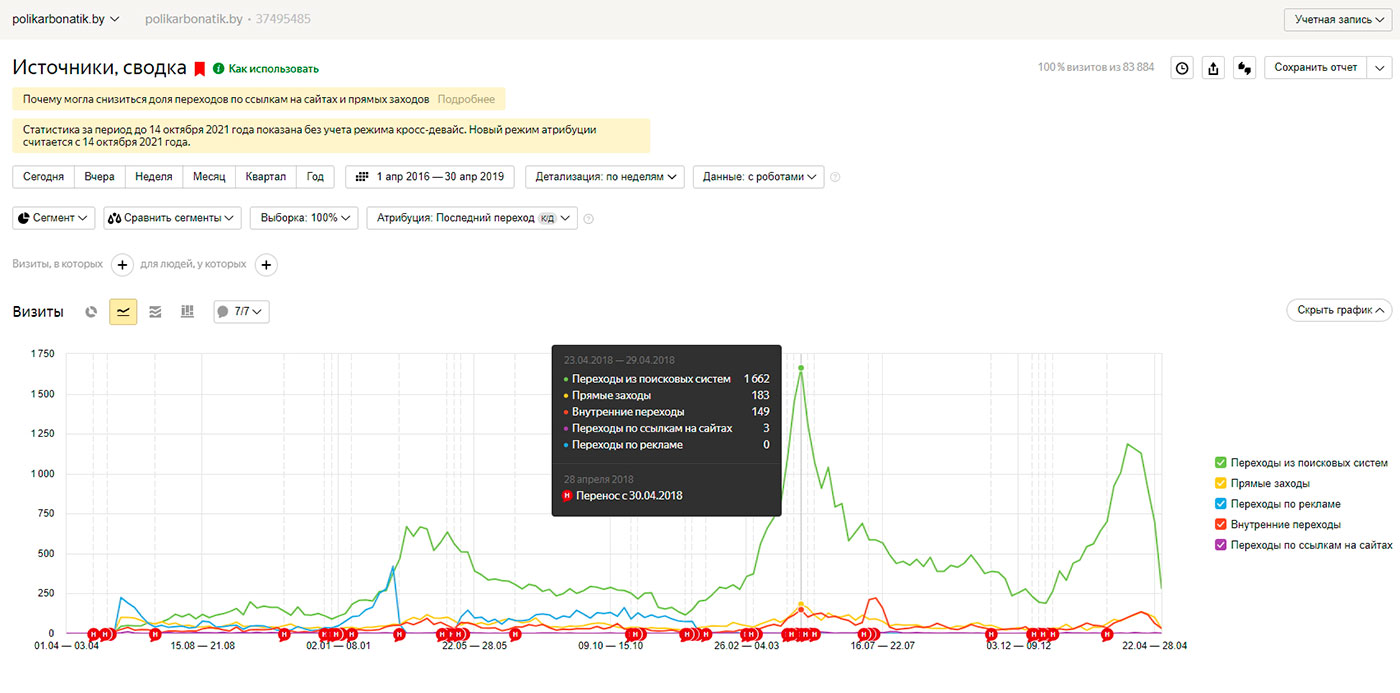
Task: Click the green info icon before Как использовать
Action: click(218, 69)
